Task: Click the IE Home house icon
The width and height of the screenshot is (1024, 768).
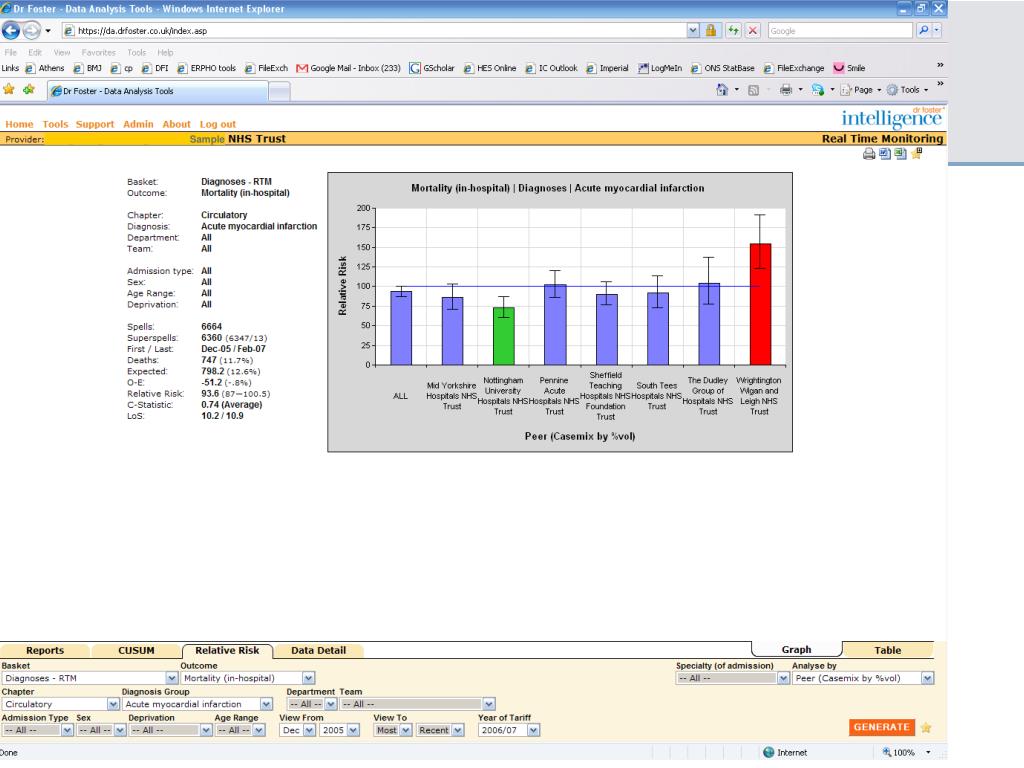Action: click(722, 89)
